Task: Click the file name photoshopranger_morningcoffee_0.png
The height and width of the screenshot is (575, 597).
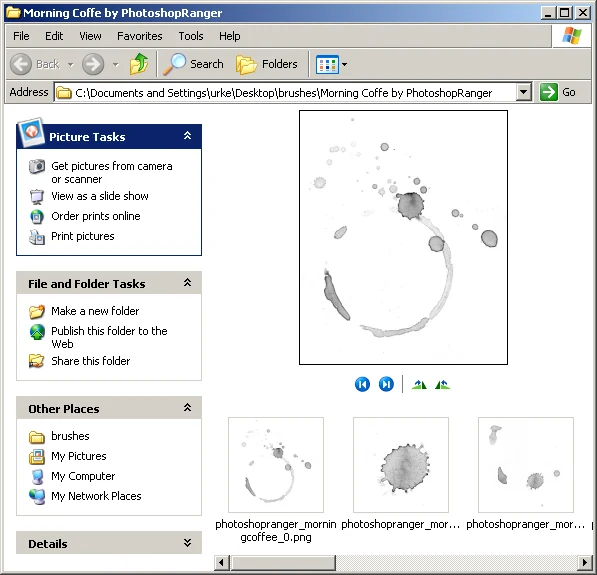Action: (276, 531)
